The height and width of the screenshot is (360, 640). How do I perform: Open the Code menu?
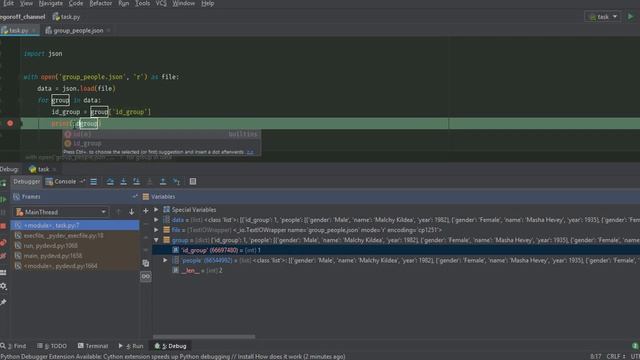click(76, 3)
